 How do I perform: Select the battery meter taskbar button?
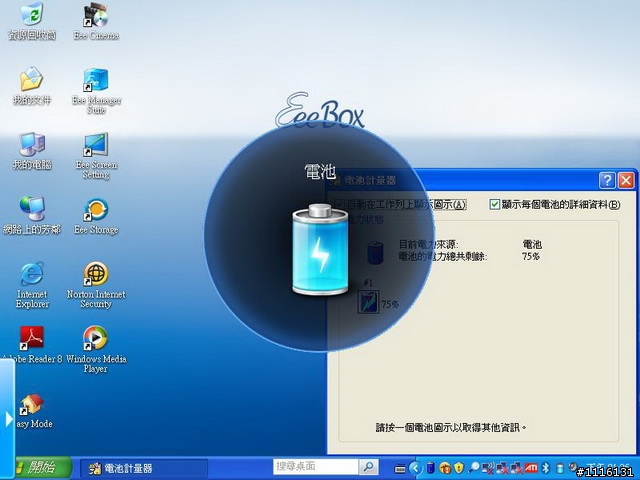point(144,468)
